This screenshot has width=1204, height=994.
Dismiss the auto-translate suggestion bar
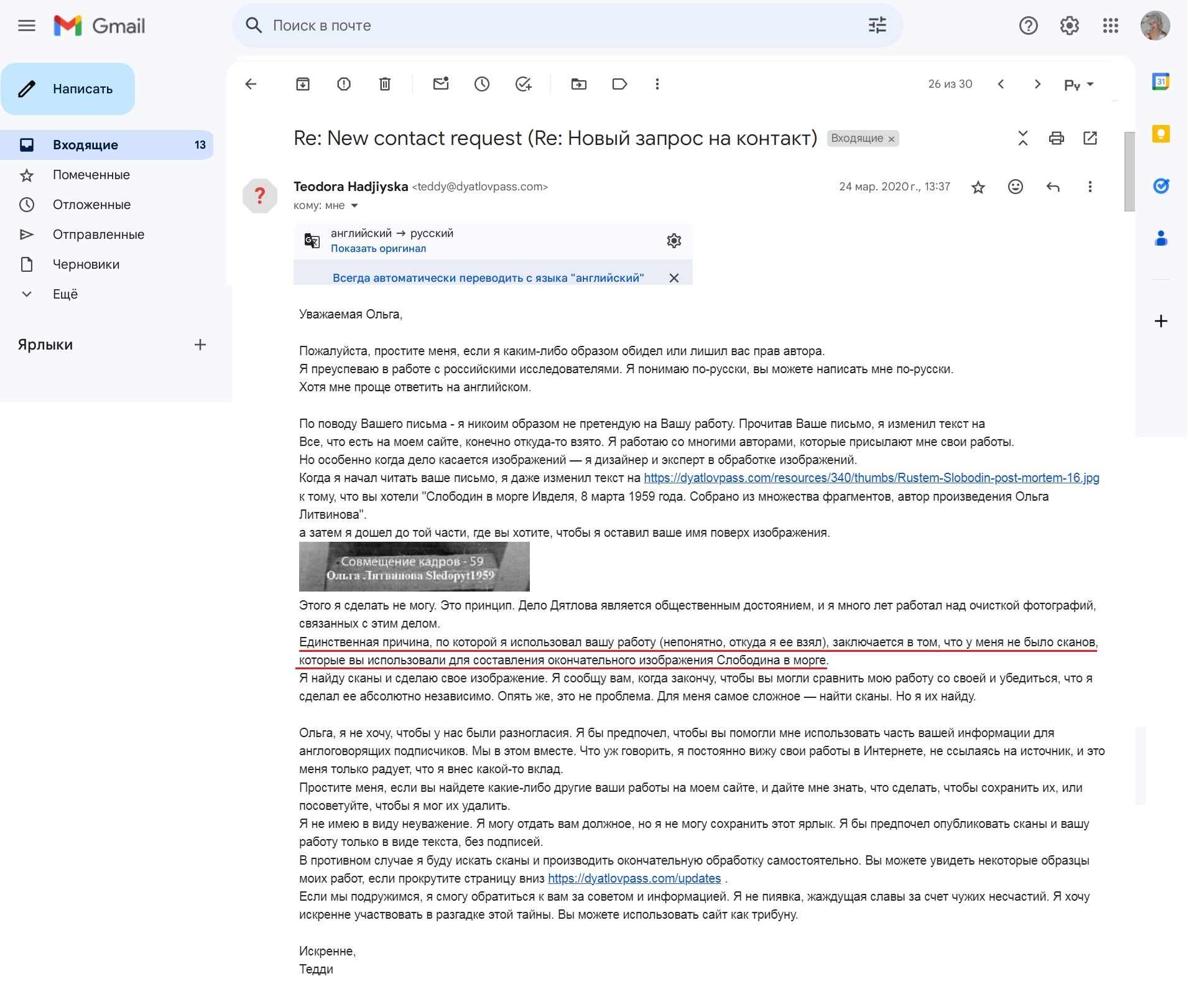(x=674, y=278)
